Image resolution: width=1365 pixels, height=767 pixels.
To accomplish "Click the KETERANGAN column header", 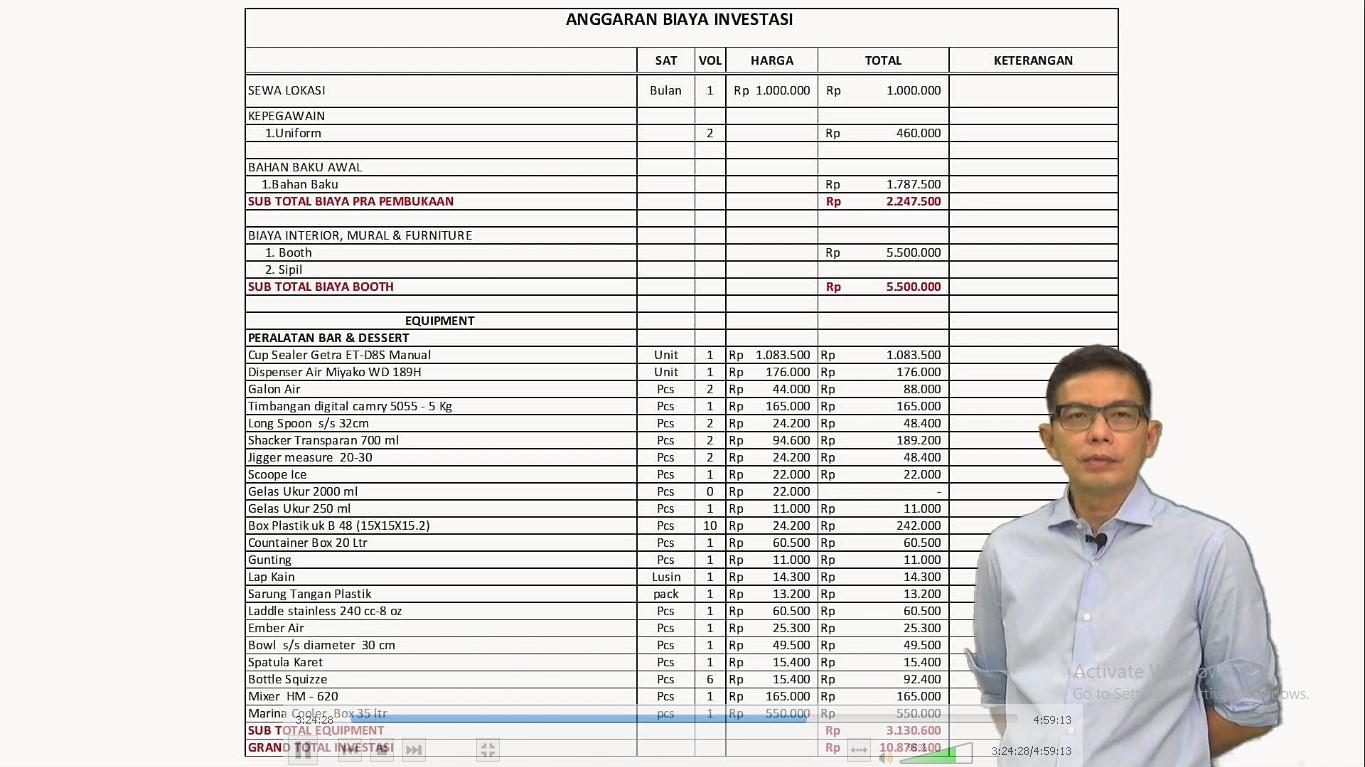I will point(1033,61).
